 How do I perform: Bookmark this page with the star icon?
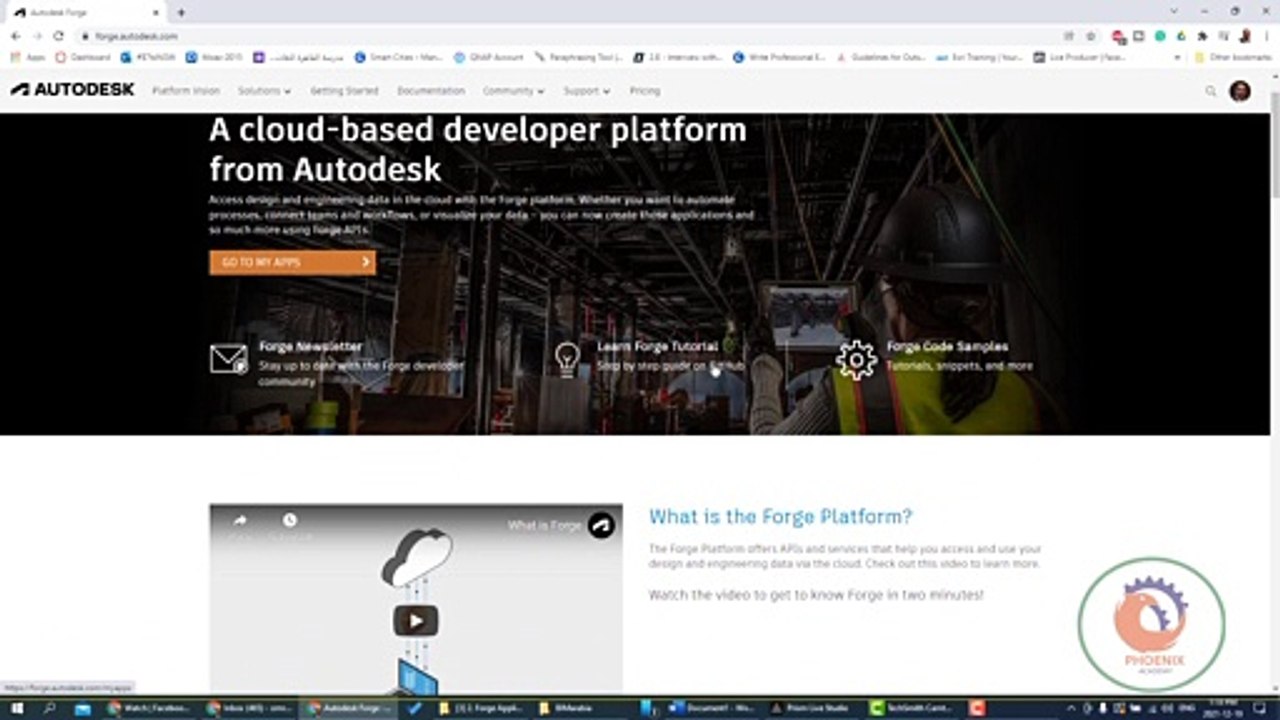point(1091,36)
